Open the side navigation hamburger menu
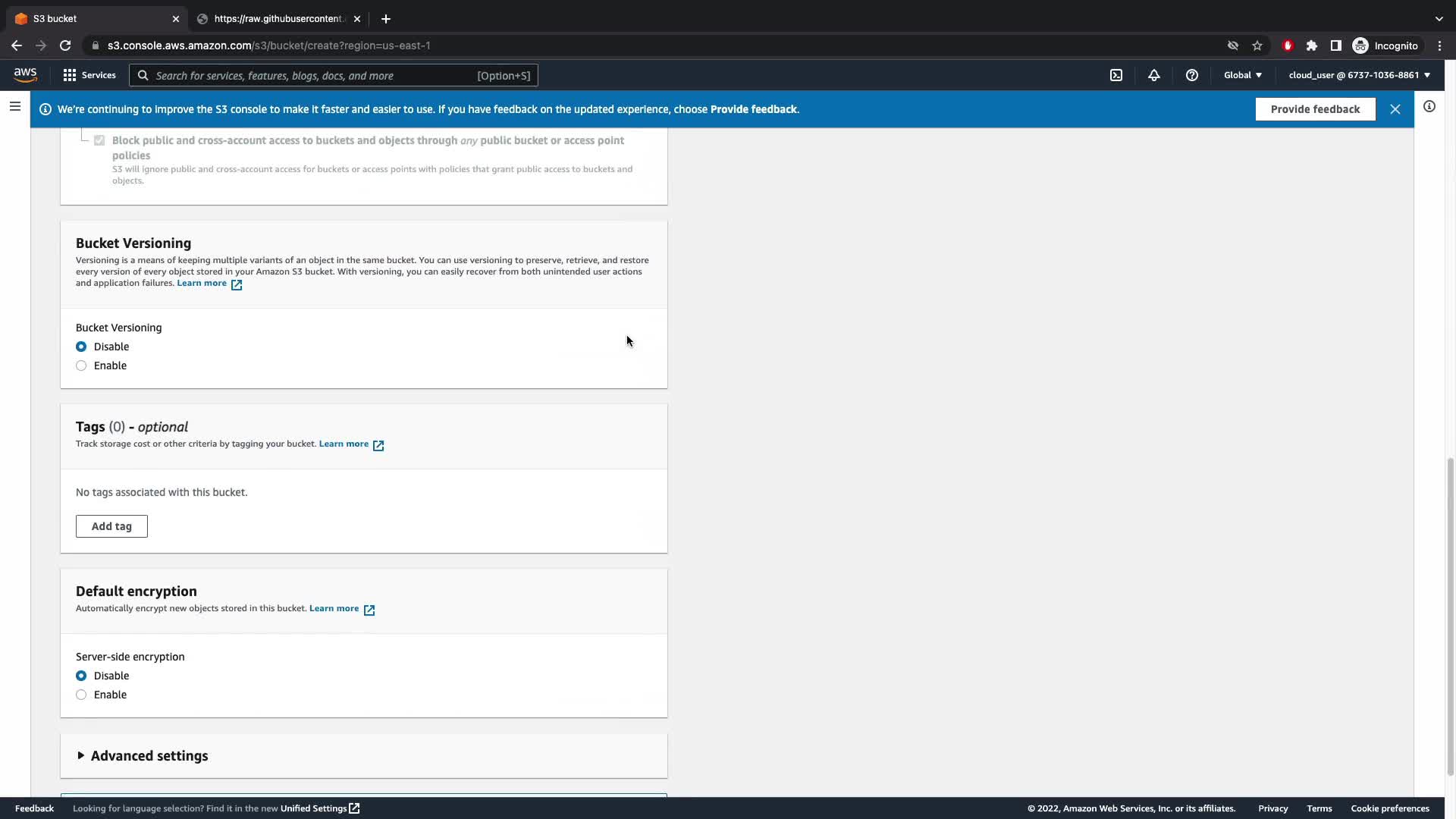 (14, 107)
